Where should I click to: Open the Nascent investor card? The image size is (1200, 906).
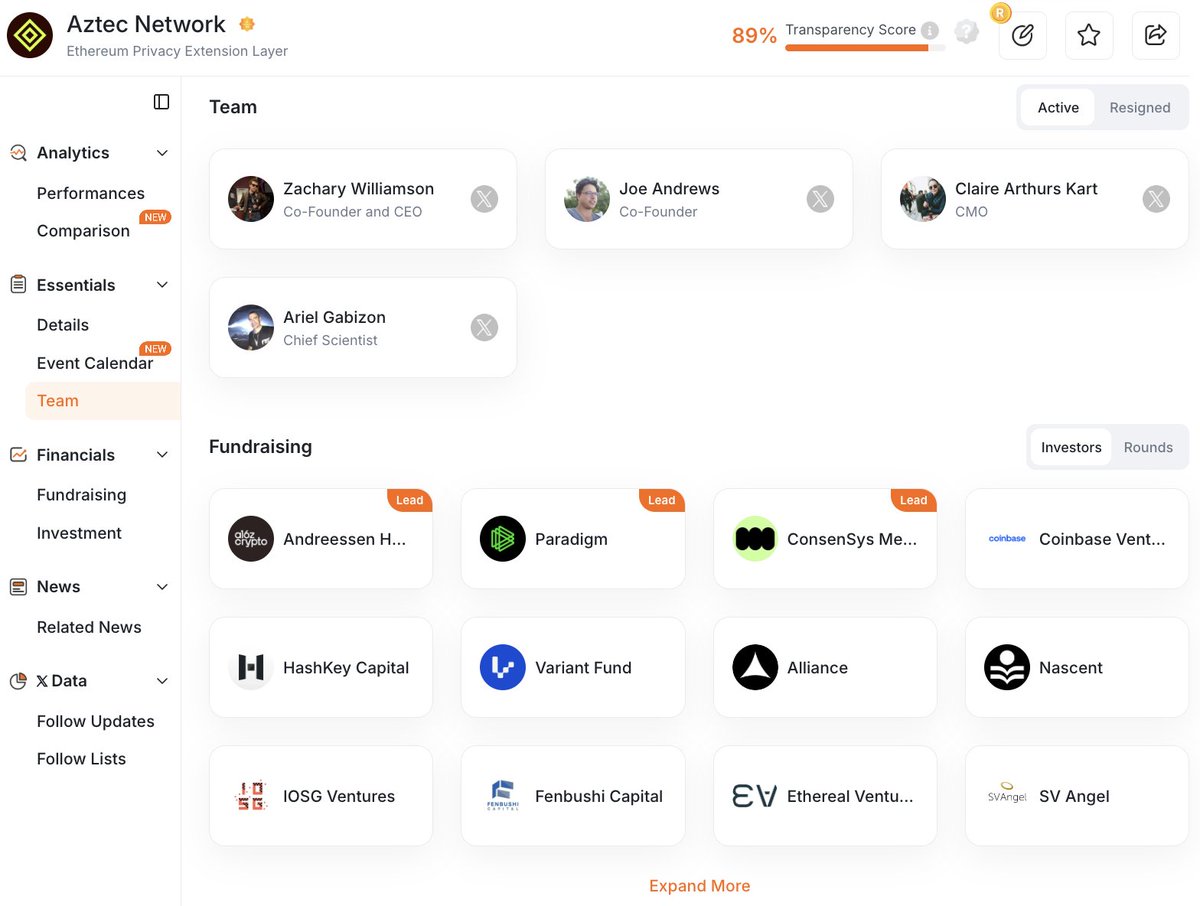point(1077,667)
